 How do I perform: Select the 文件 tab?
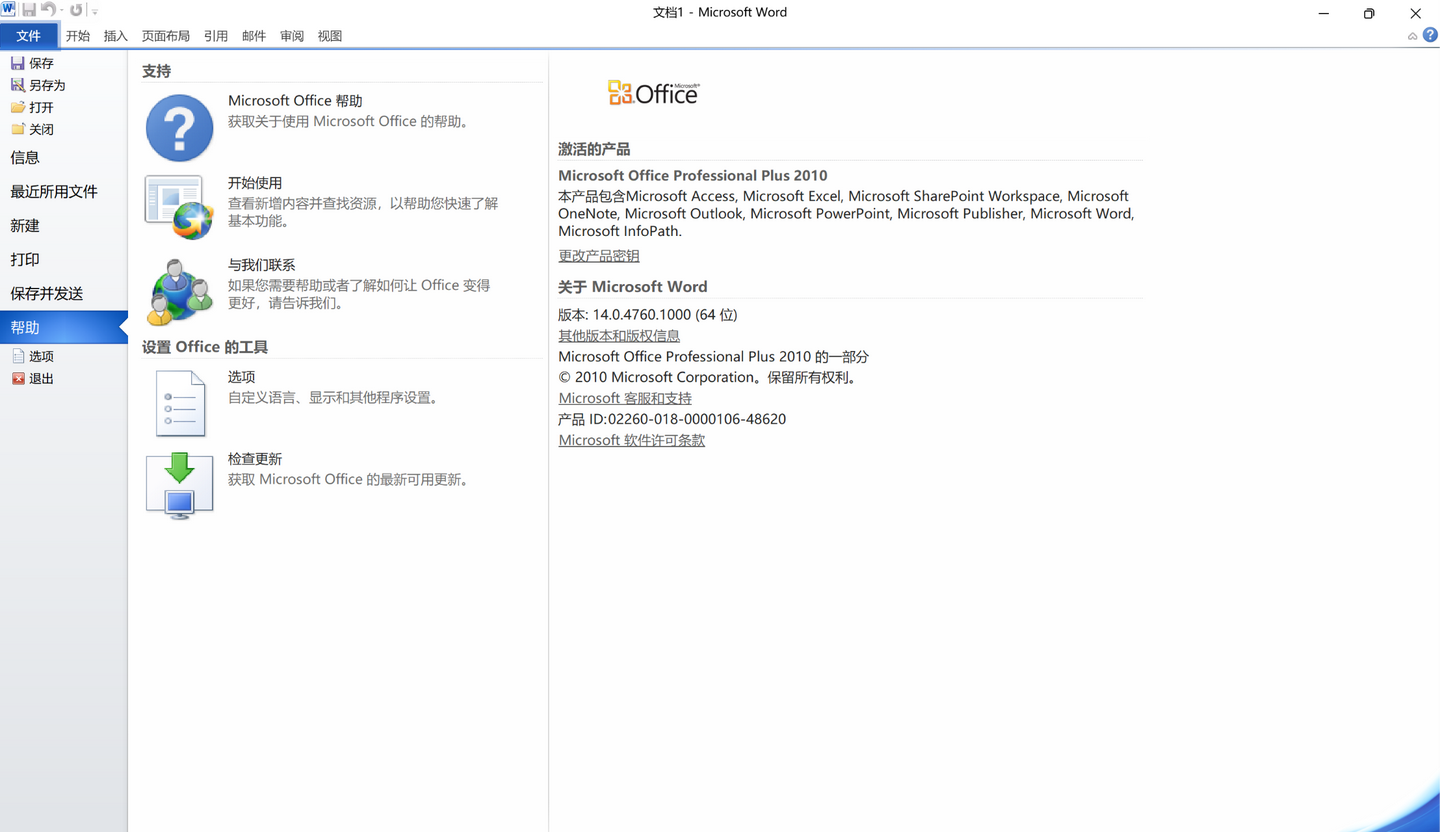[x=29, y=36]
